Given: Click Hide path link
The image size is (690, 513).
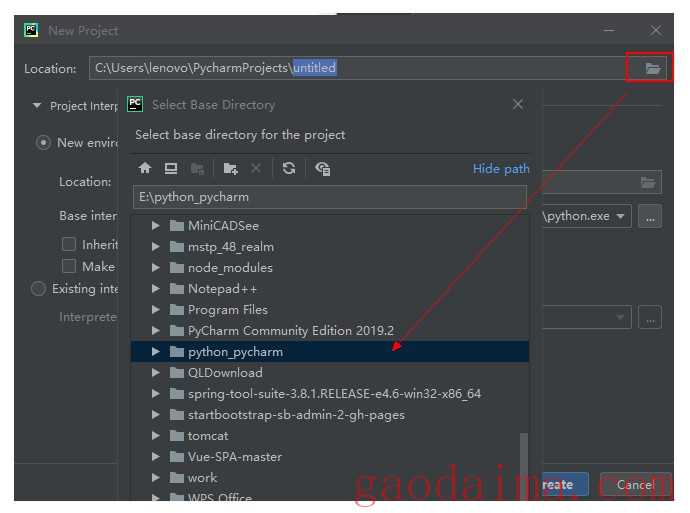Looking at the screenshot, I should 501,169.
